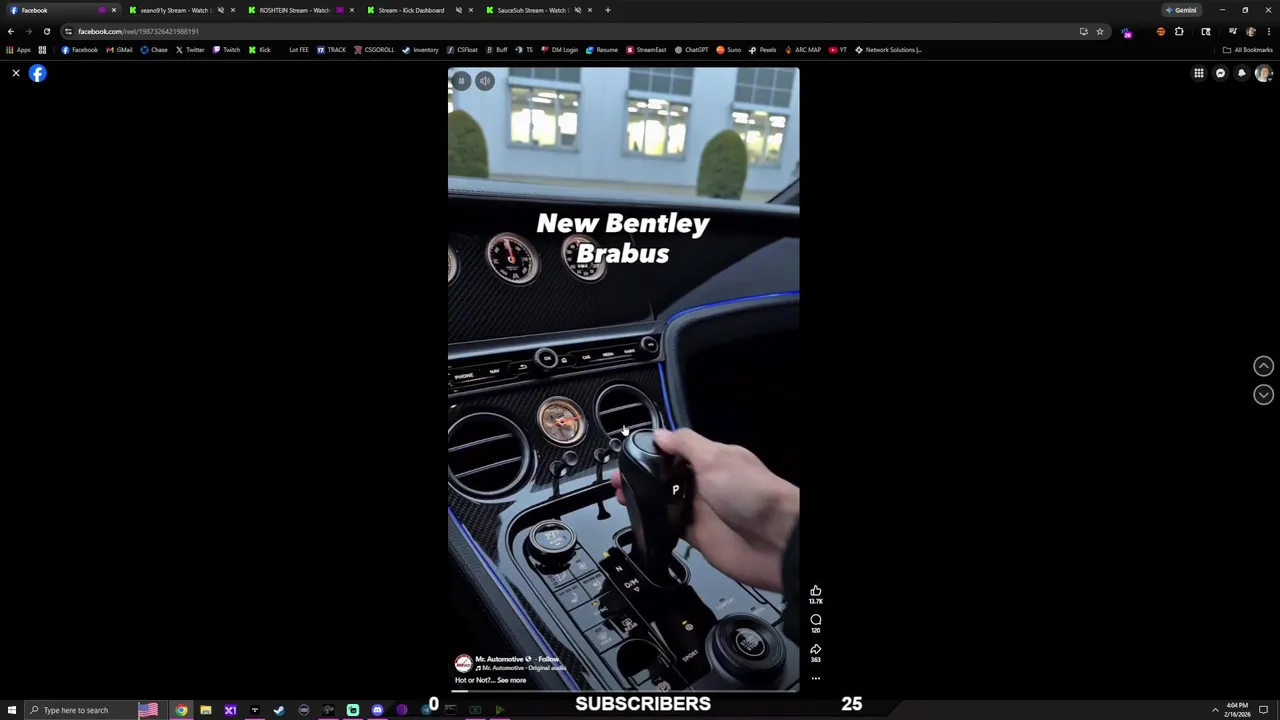Open the reel's three-dot options menu
Screen dimensions: 1280x720
tap(815, 678)
